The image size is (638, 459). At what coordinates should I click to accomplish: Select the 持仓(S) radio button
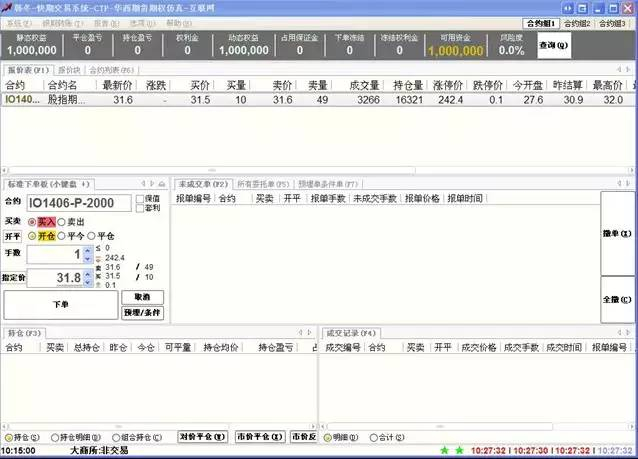pos(9,437)
